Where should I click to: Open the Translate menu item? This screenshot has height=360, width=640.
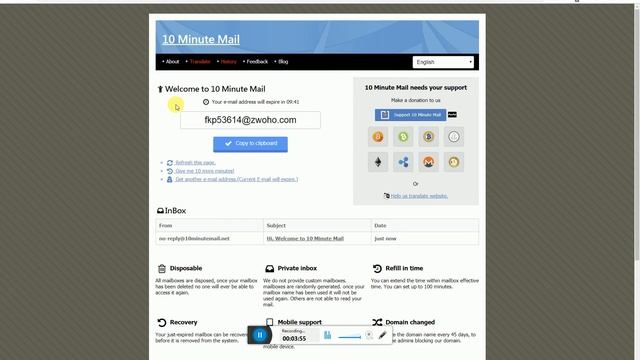200,62
